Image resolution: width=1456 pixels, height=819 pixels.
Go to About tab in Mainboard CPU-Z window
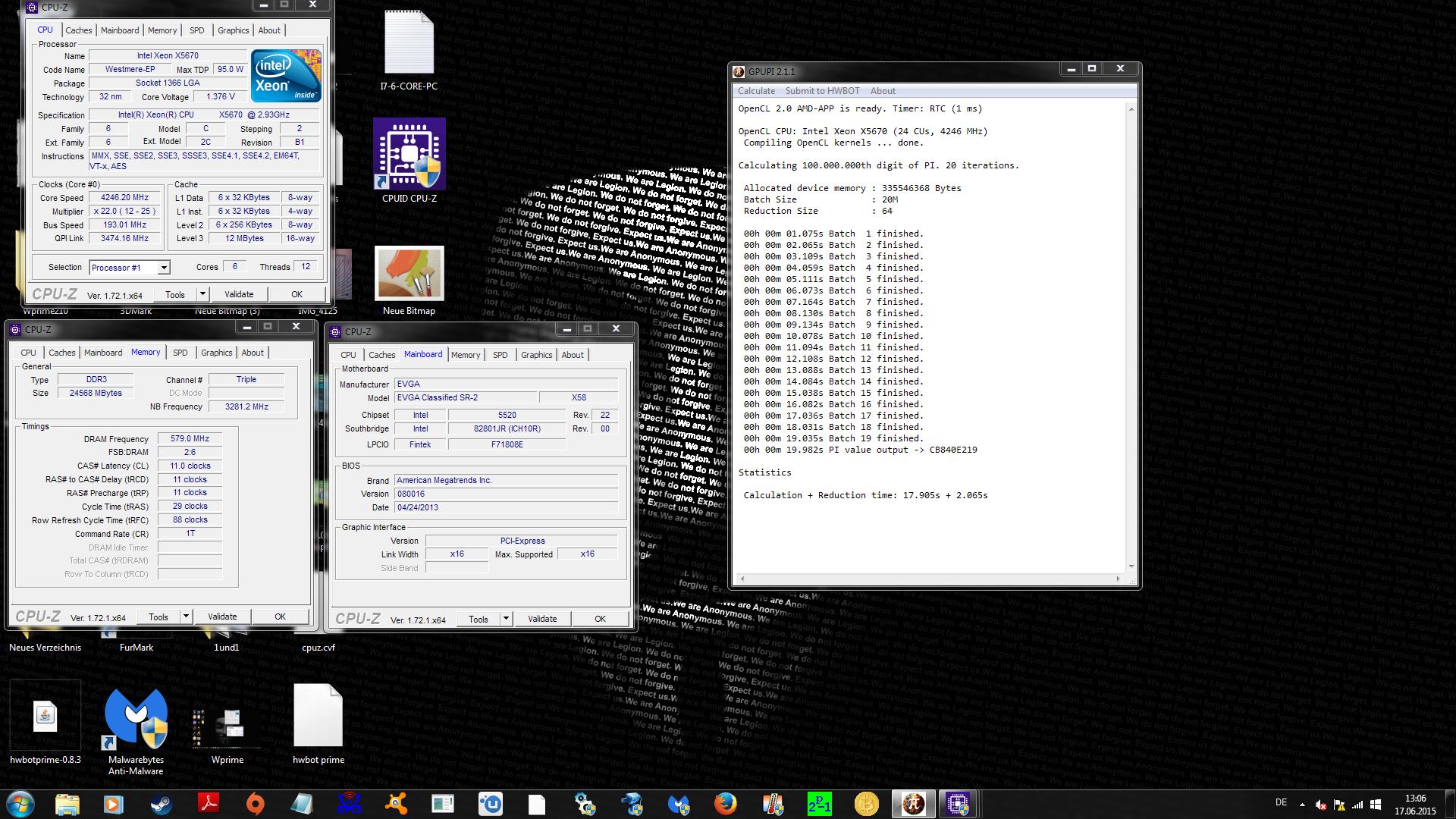pos(573,355)
